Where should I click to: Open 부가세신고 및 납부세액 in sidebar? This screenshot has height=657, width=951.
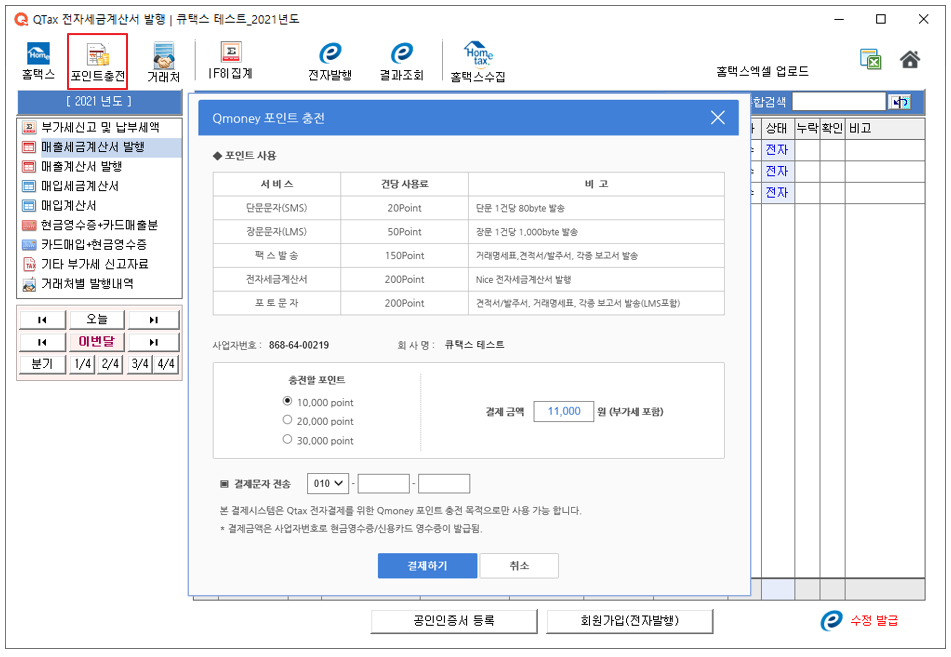pyautogui.click(x=99, y=127)
